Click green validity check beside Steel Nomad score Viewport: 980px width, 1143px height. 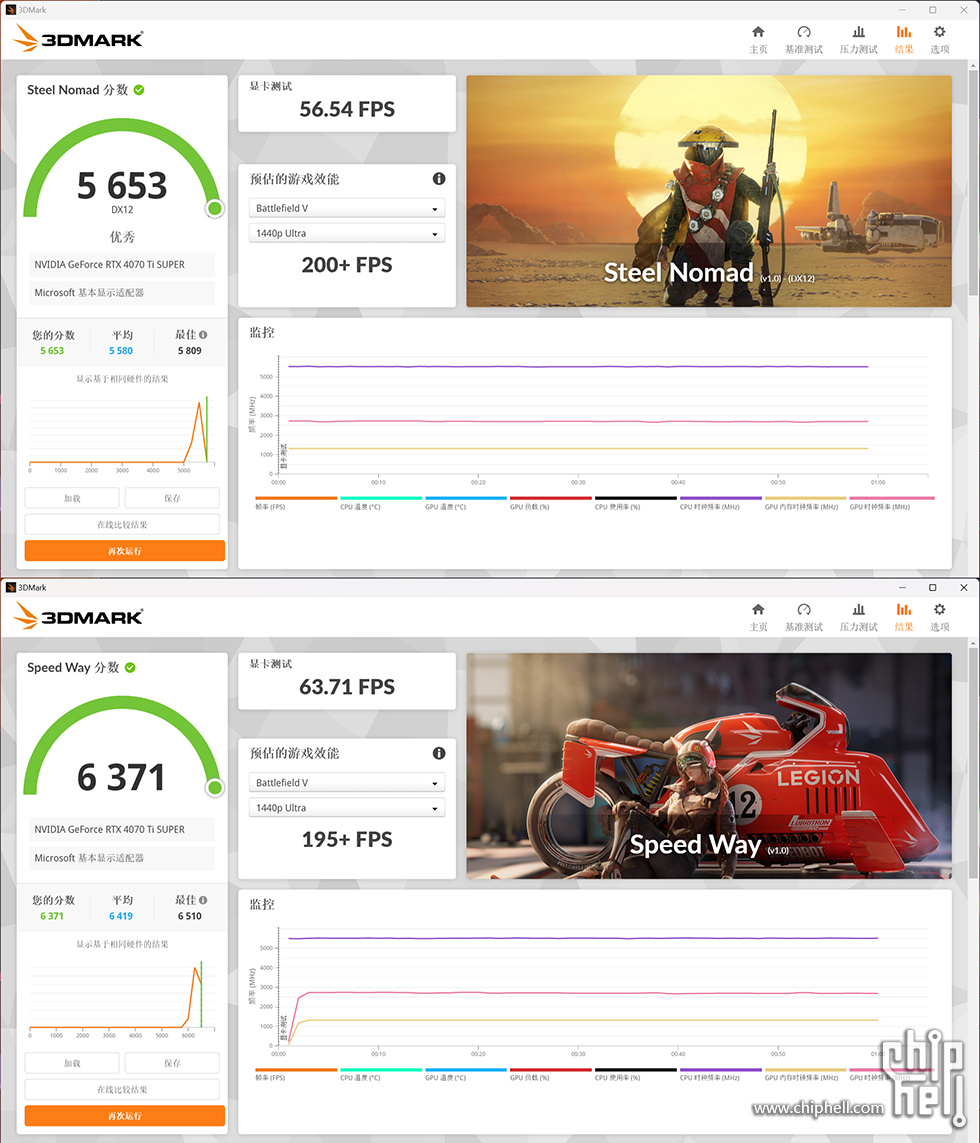[x=139, y=90]
